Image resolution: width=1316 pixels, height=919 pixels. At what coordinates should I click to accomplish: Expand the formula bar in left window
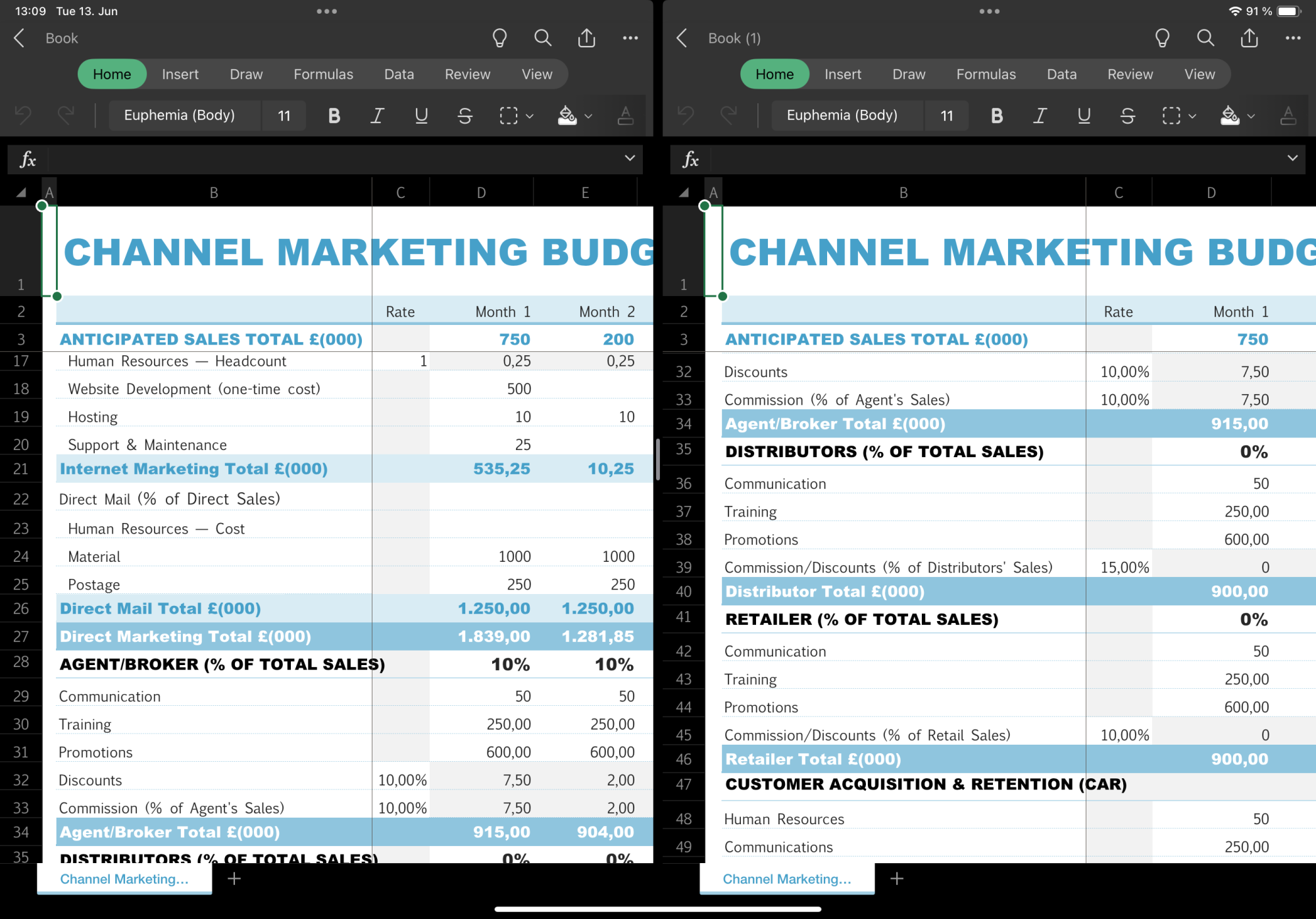(630, 159)
